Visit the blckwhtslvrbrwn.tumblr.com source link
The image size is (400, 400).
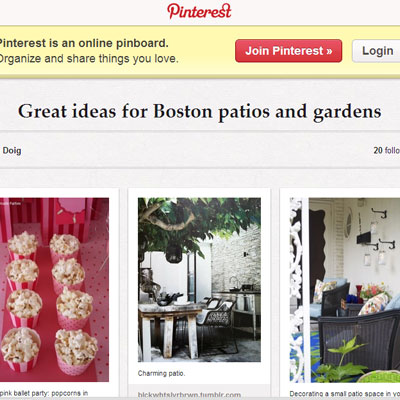point(189,395)
